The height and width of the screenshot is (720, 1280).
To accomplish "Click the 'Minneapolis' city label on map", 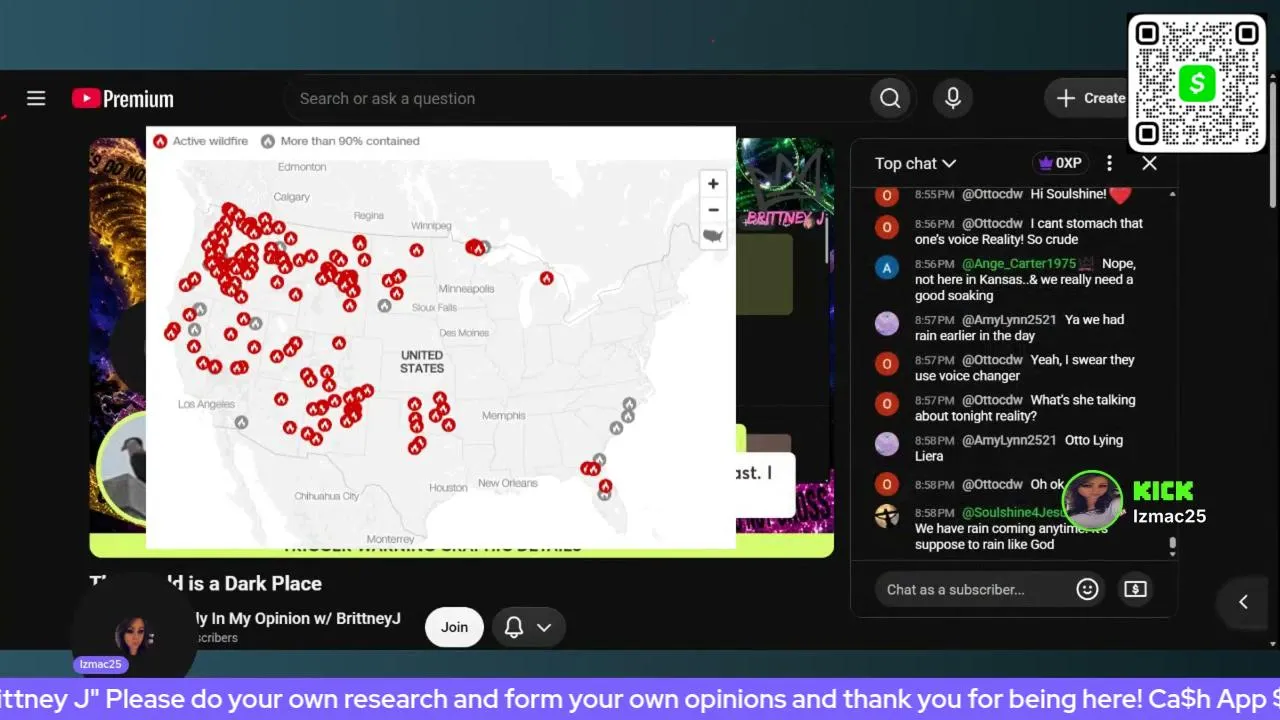I will click(x=467, y=289).
